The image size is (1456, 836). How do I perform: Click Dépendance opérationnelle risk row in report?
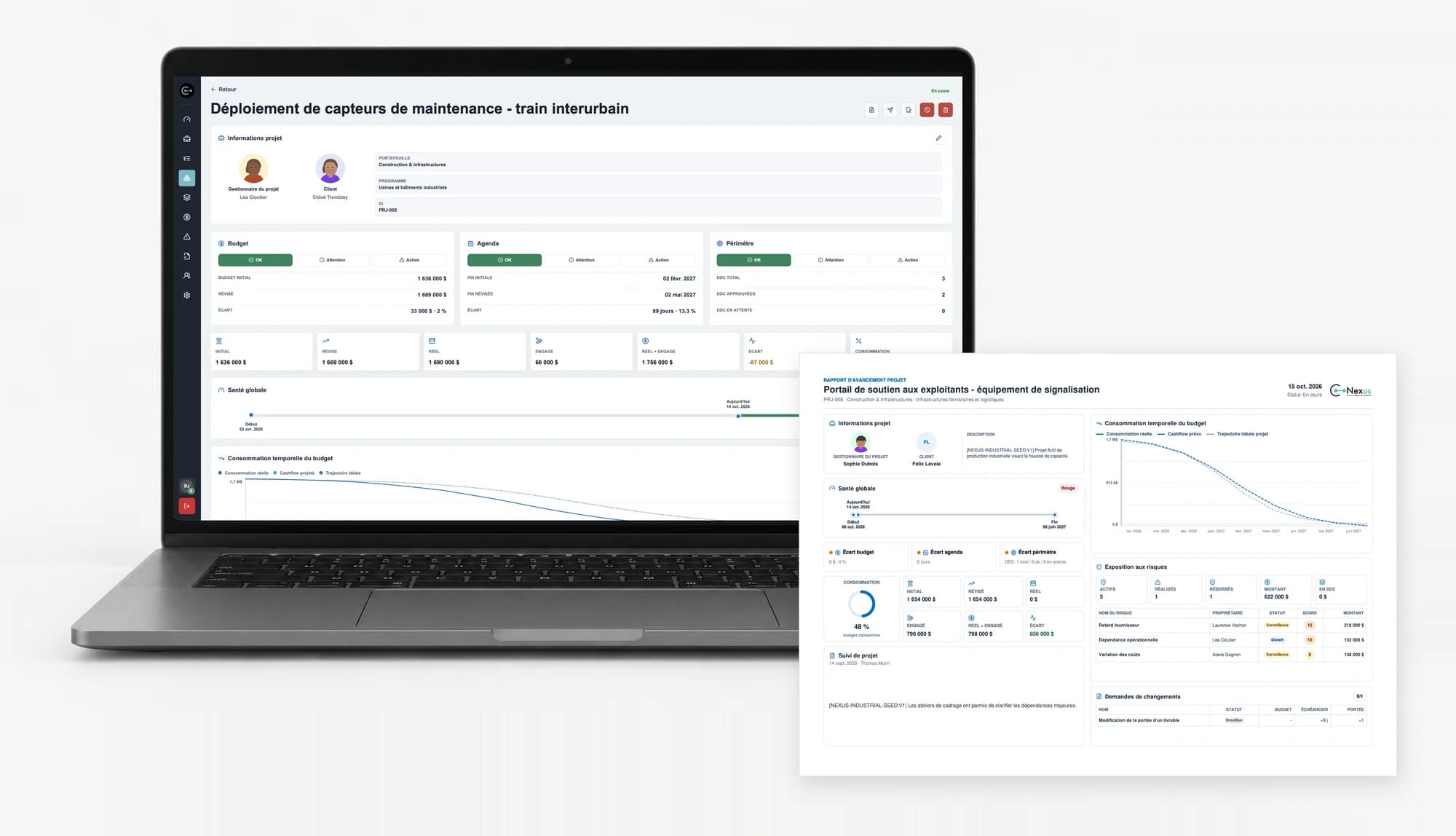pyautogui.click(x=1231, y=640)
